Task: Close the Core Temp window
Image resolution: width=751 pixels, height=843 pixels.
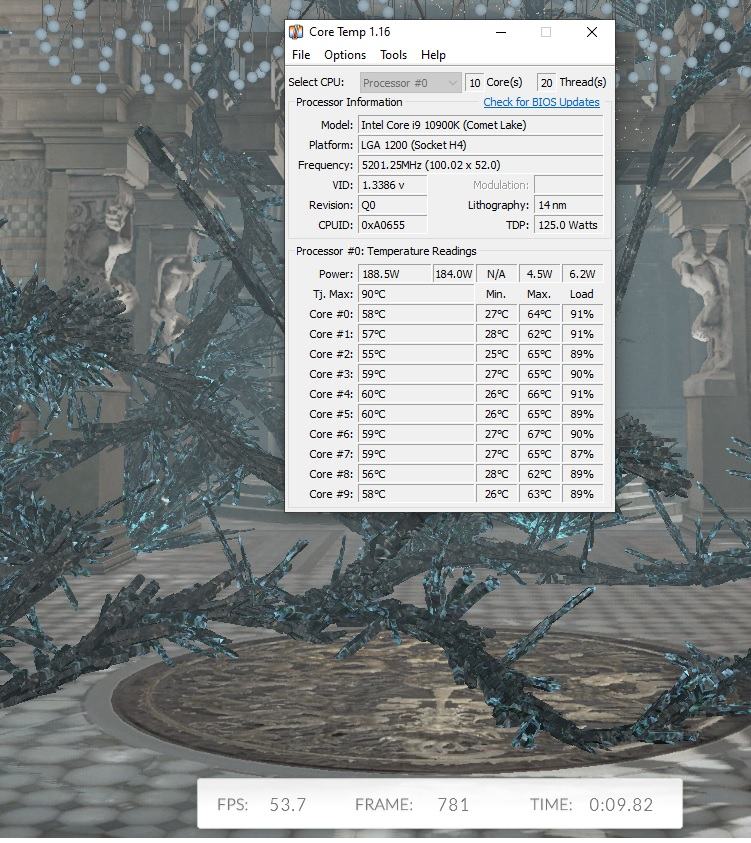Action: [x=592, y=32]
